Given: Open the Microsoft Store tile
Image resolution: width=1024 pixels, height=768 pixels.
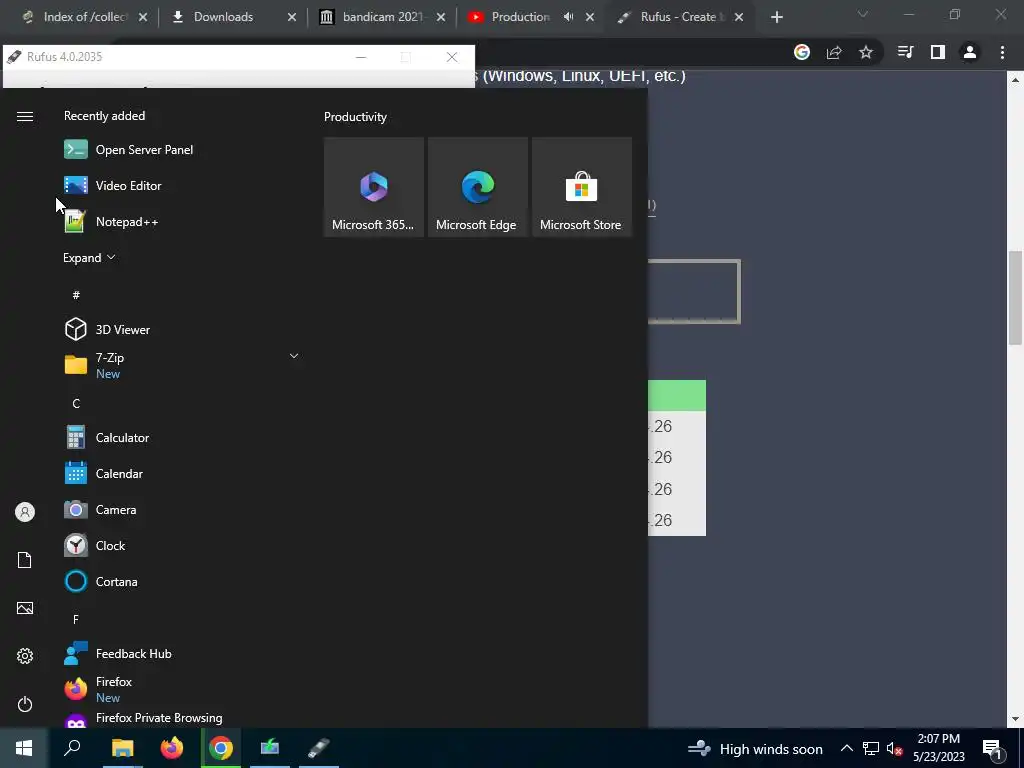Looking at the screenshot, I should [x=582, y=187].
